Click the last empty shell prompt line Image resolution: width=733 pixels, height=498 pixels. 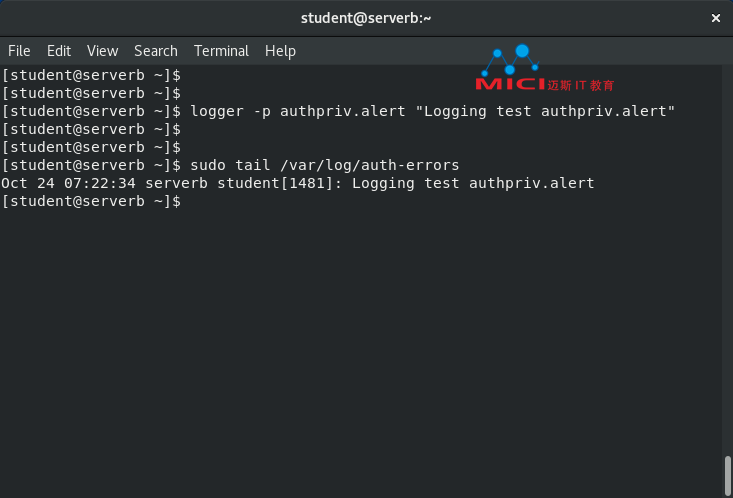91,201
